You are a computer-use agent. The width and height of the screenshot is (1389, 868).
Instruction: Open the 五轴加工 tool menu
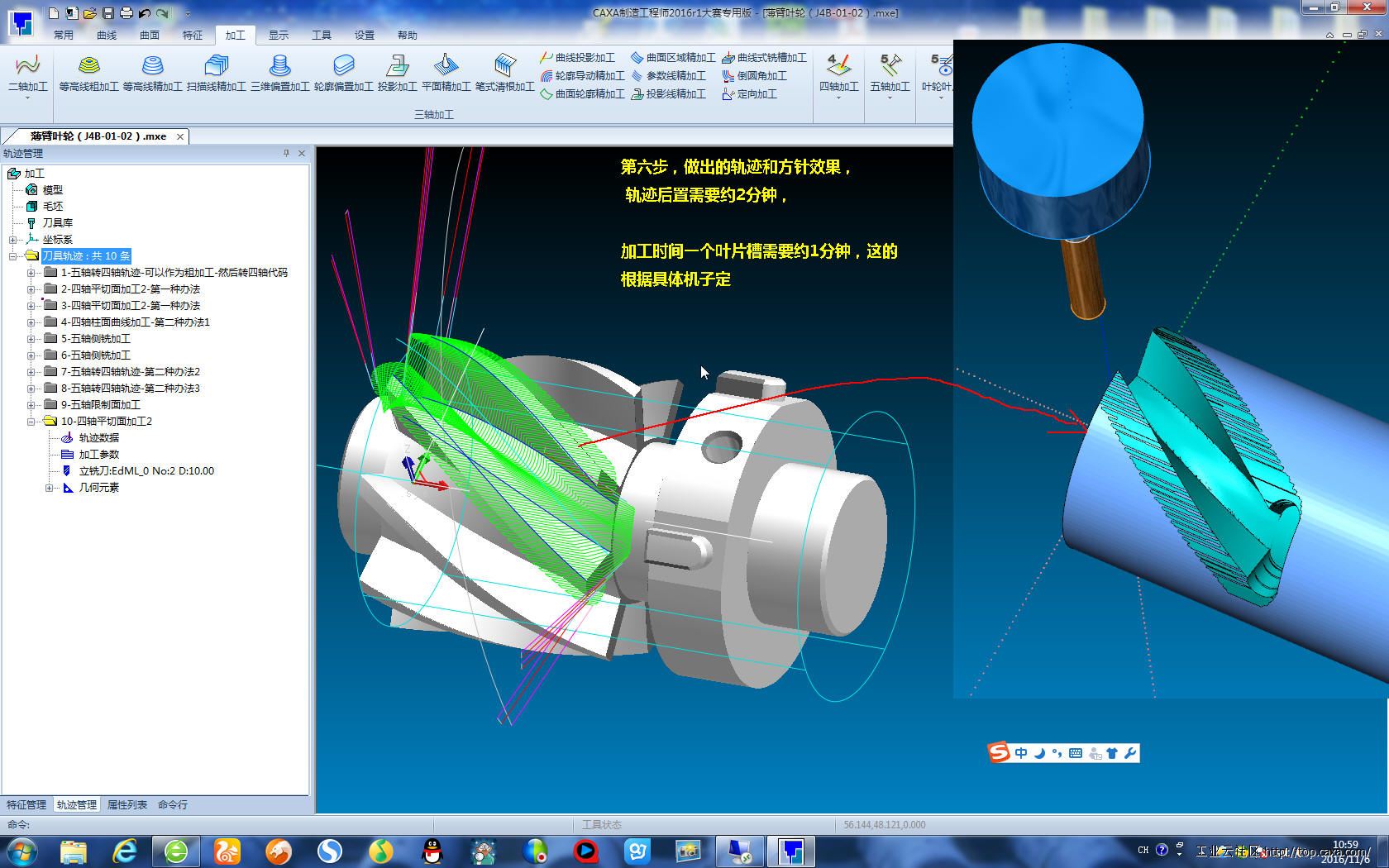pyautogui.click(x=890, y=74)
